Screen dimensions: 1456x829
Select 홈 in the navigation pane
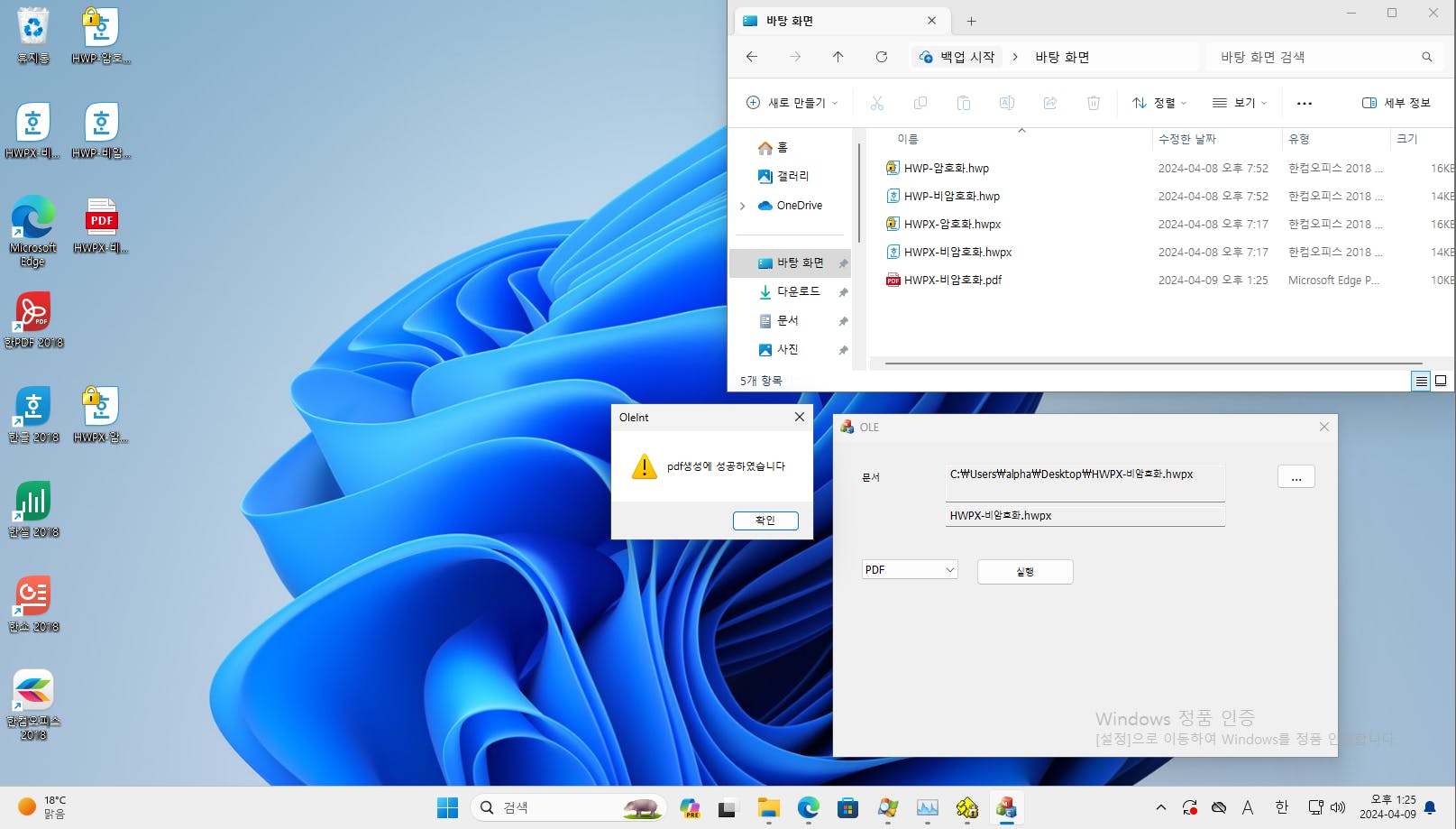click(x=790, y=147)
